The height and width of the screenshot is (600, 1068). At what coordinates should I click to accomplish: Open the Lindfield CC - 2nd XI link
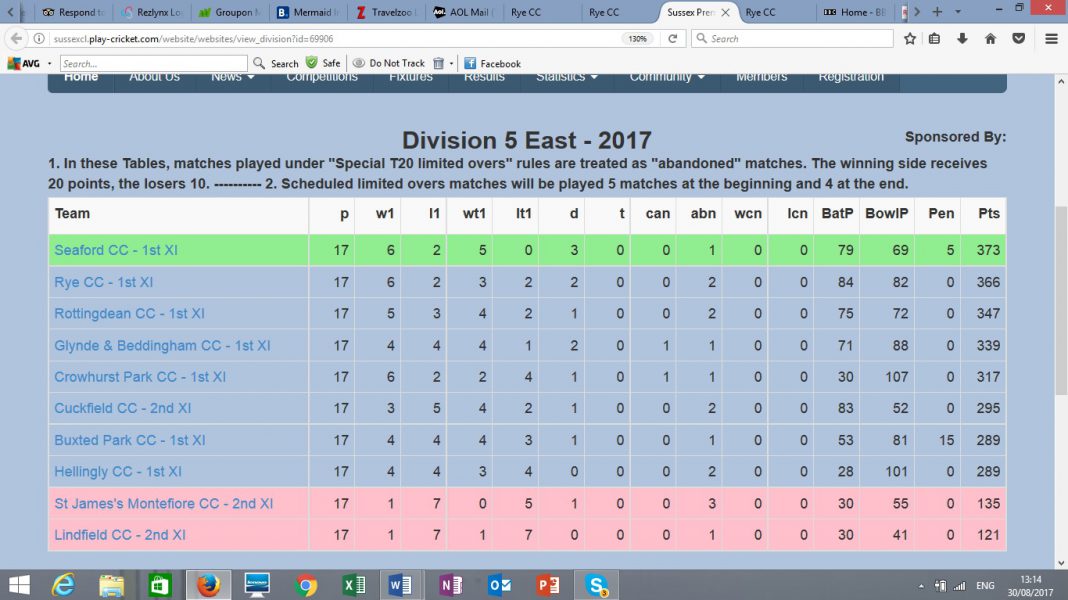[x=120, y=535]
